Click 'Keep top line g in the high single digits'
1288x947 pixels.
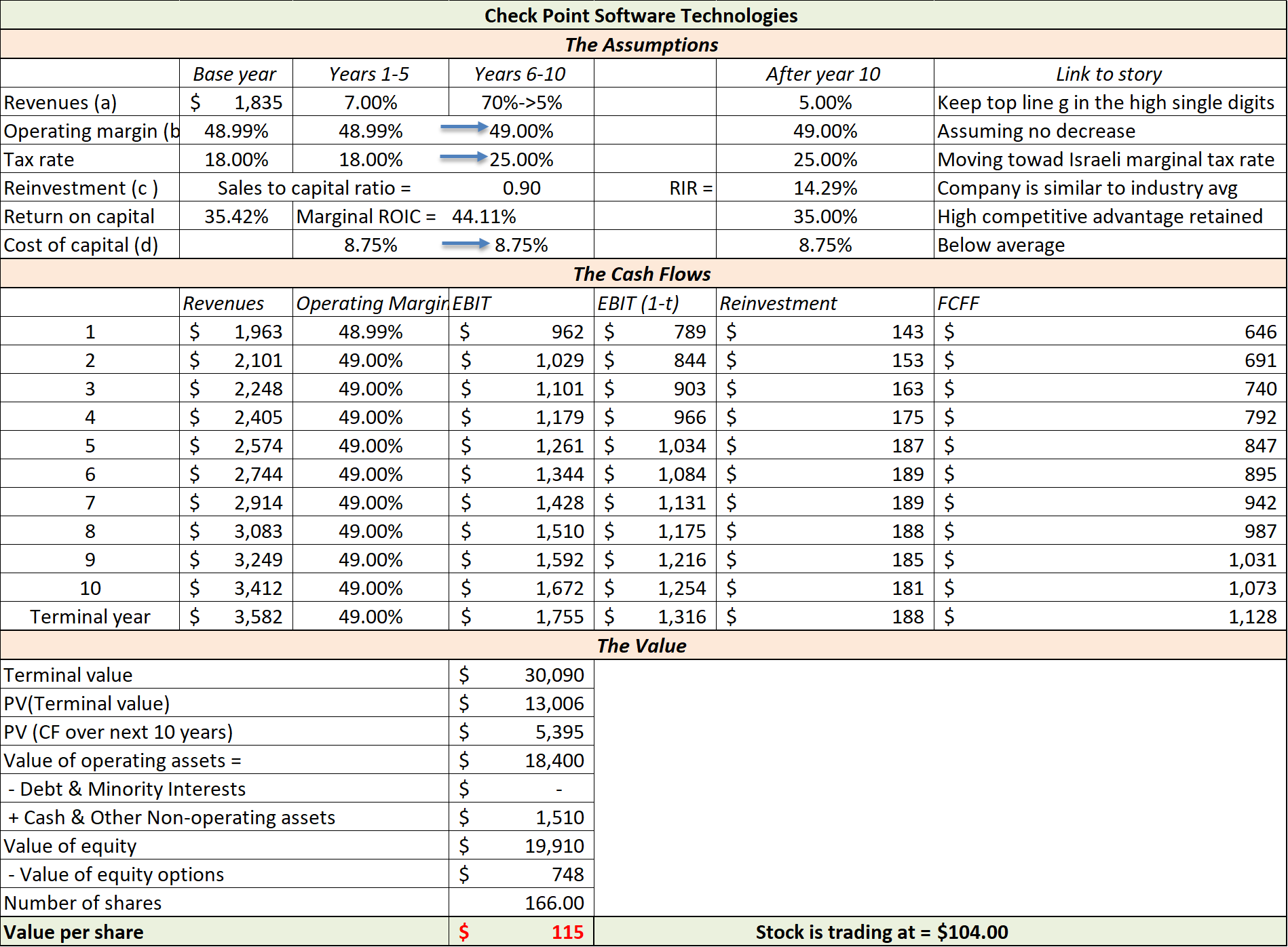pos(1105,102)
